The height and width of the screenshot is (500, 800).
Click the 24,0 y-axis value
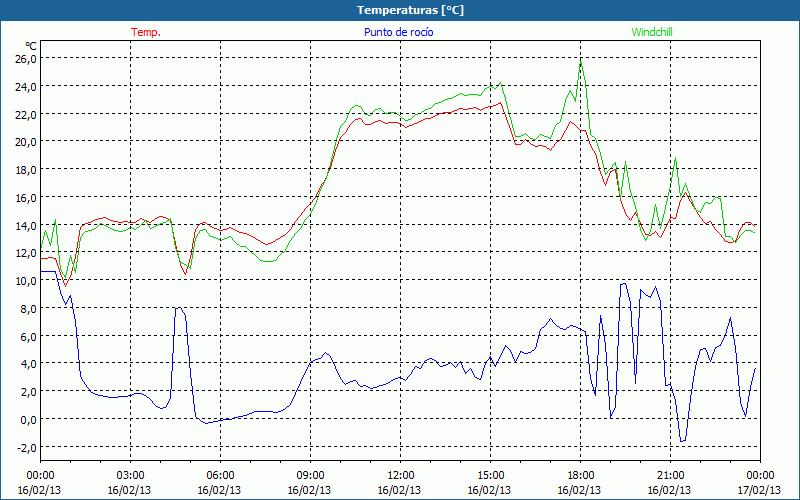click(x=26, y=87)
